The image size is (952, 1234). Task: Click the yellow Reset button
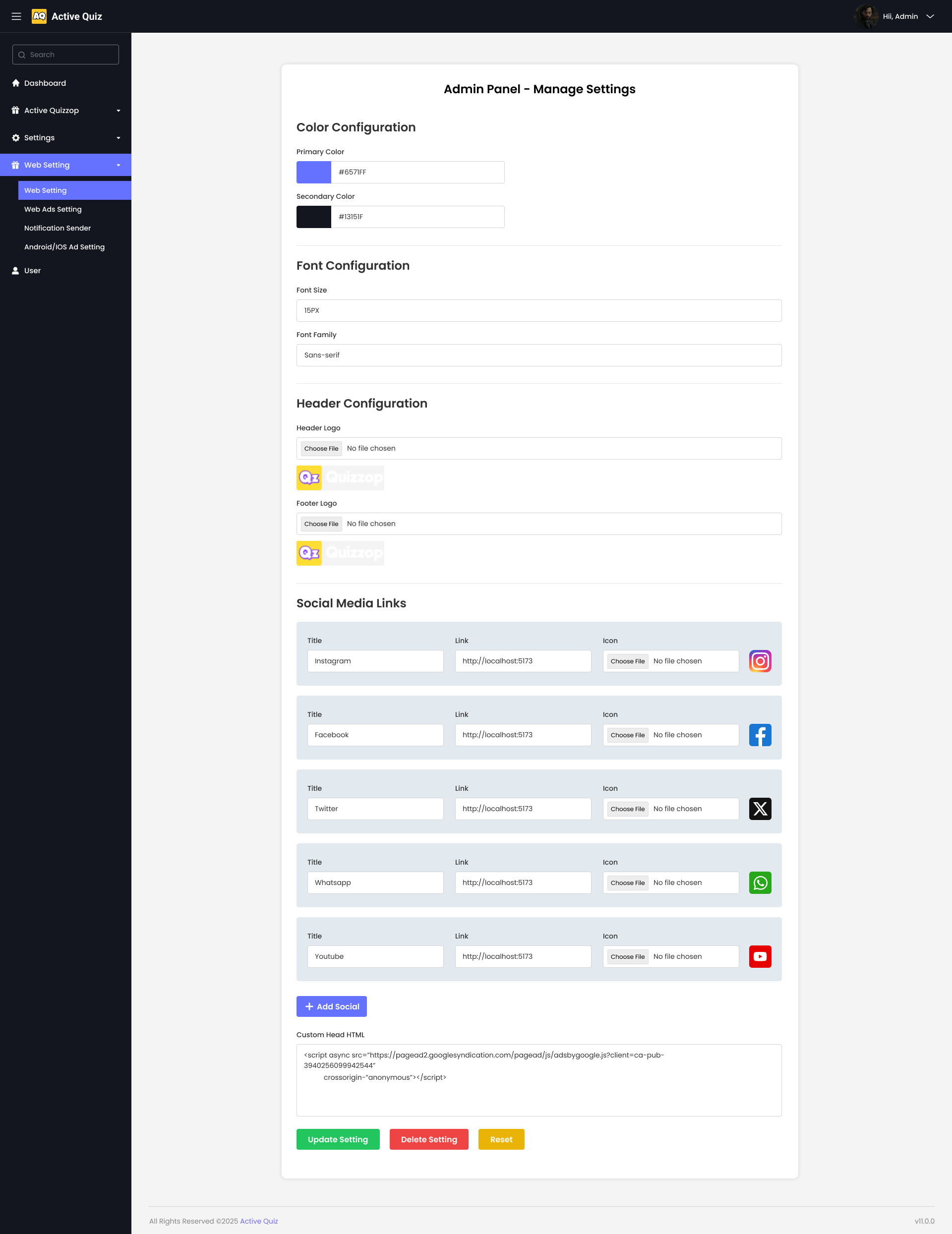501,1139
